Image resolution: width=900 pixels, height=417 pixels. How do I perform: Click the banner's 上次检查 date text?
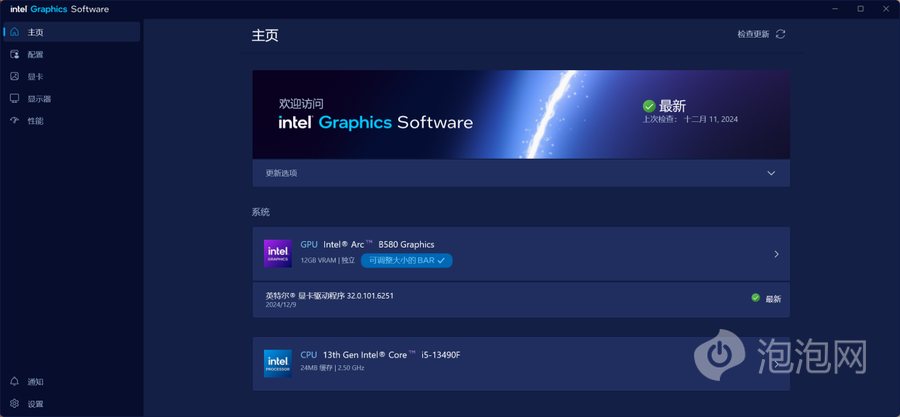click(x=690, y=119)
